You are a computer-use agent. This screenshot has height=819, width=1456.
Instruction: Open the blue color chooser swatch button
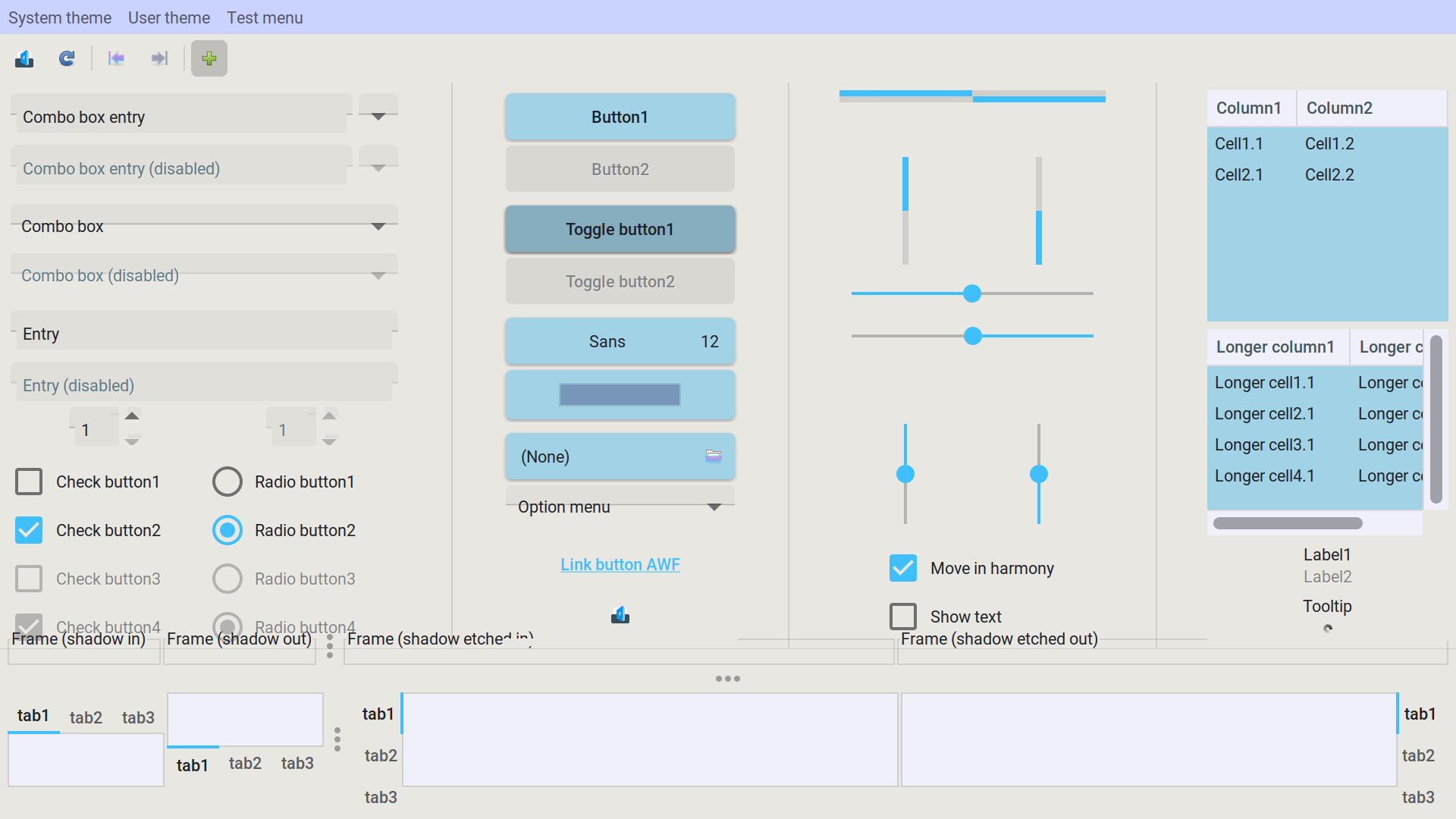pyautogui.click(x=620, y=394)
